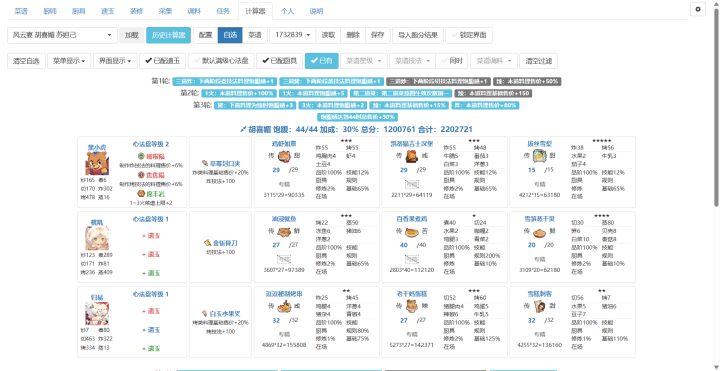Open the settings gear icon
This screenshot has width=720, height=371.
pyautogui.click(x=698, y=9)
